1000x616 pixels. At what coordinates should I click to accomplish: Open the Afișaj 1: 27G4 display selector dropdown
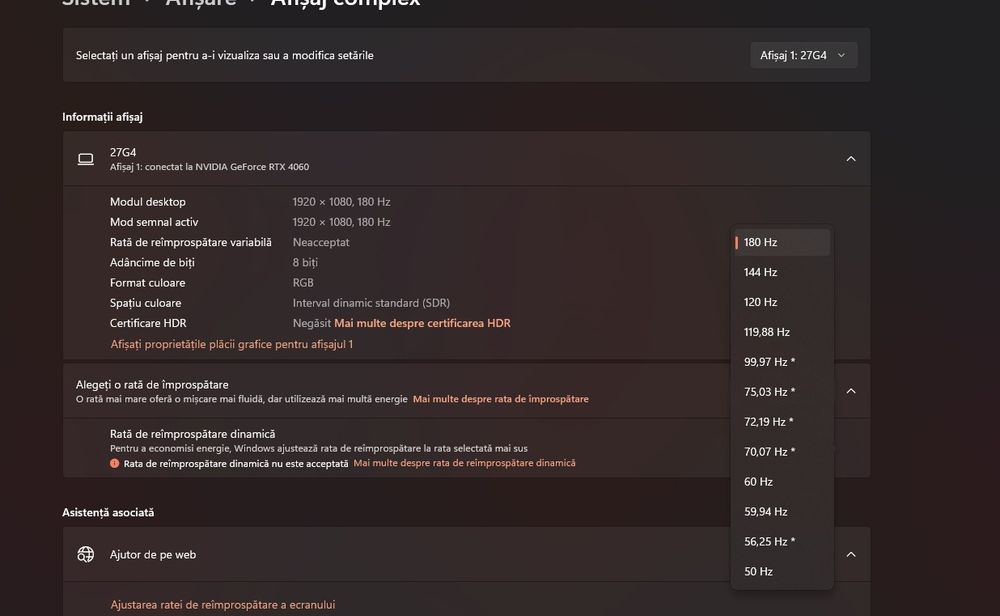tap(803, 55)
